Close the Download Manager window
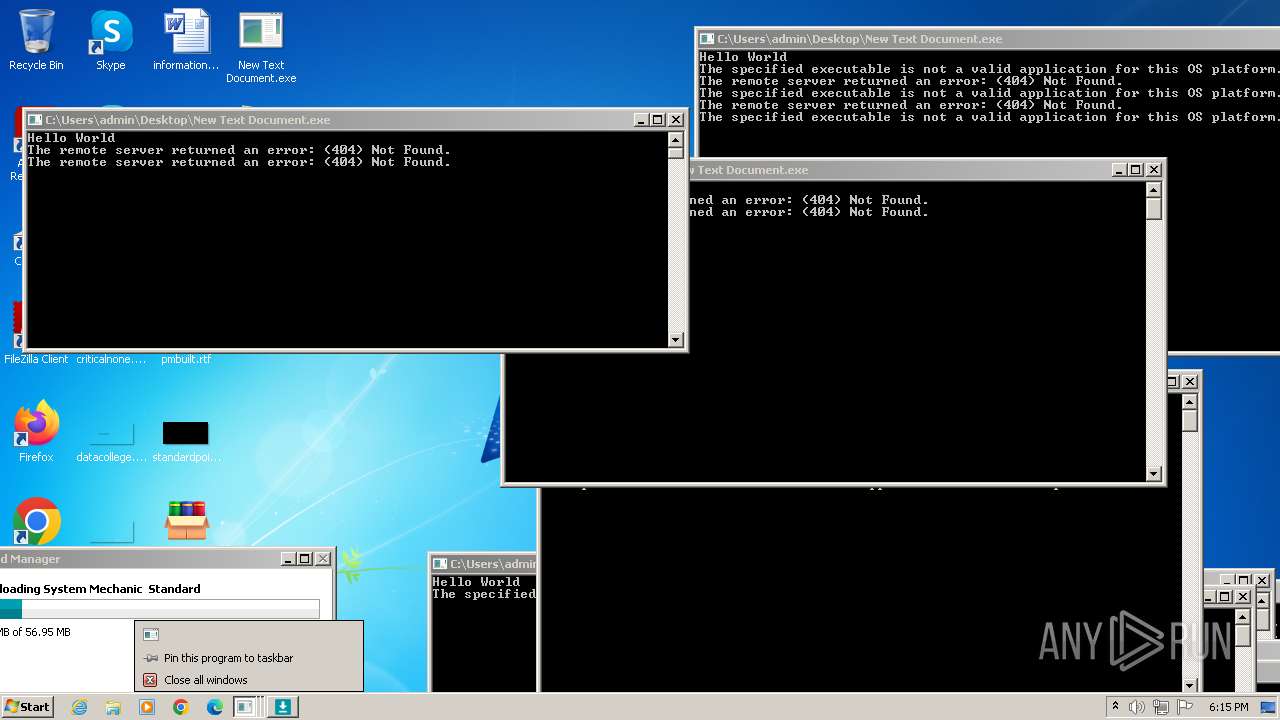 pyautogui.click(x=323, y=559)
